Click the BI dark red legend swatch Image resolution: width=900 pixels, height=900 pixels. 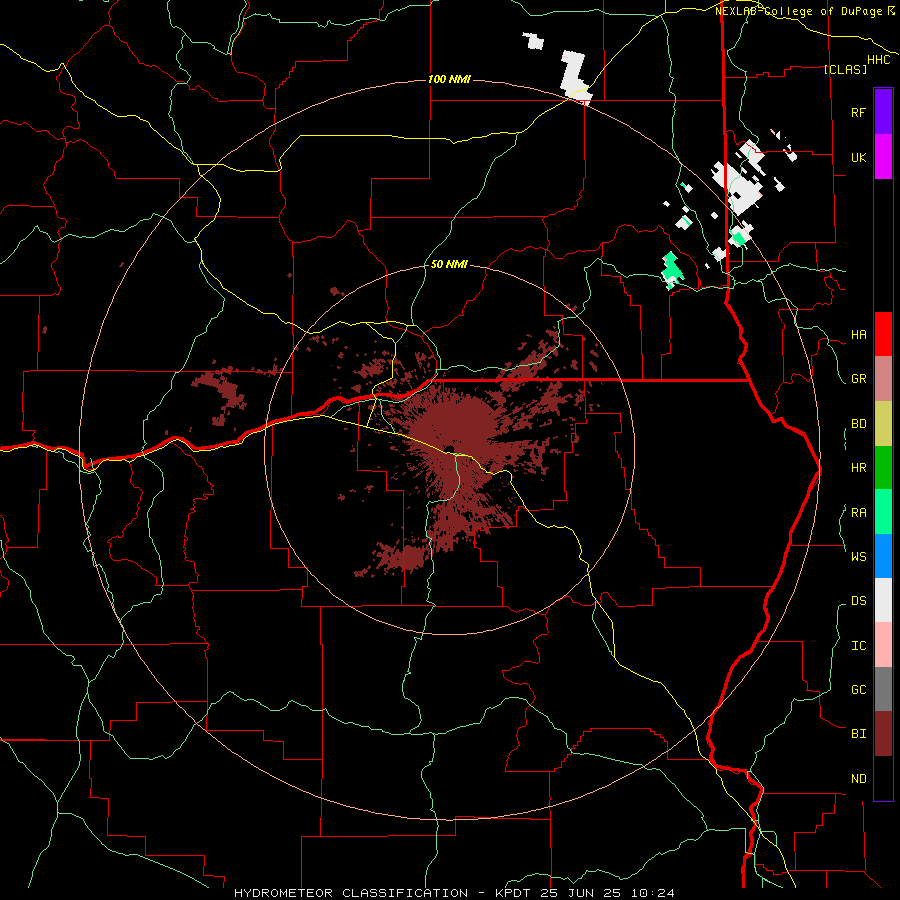point(883,734)
